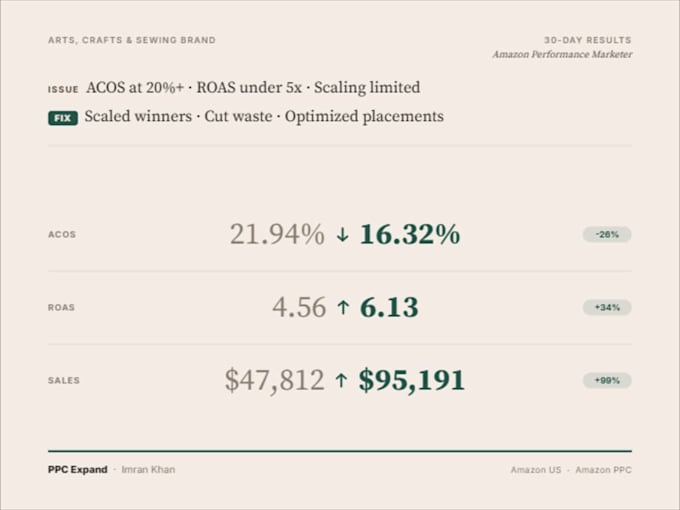680x510 pixels.
Task: Click the green FIX badge
Action: tap(63, 118)
